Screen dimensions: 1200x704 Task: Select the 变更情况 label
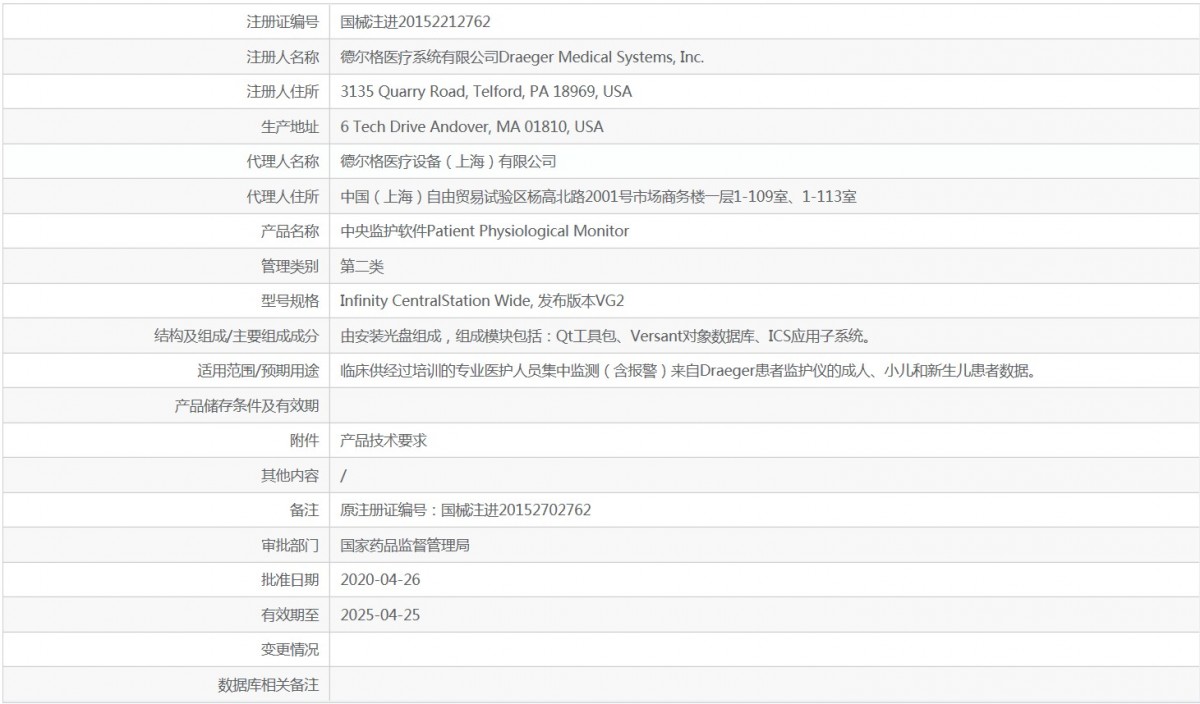(x=290, y=650)
